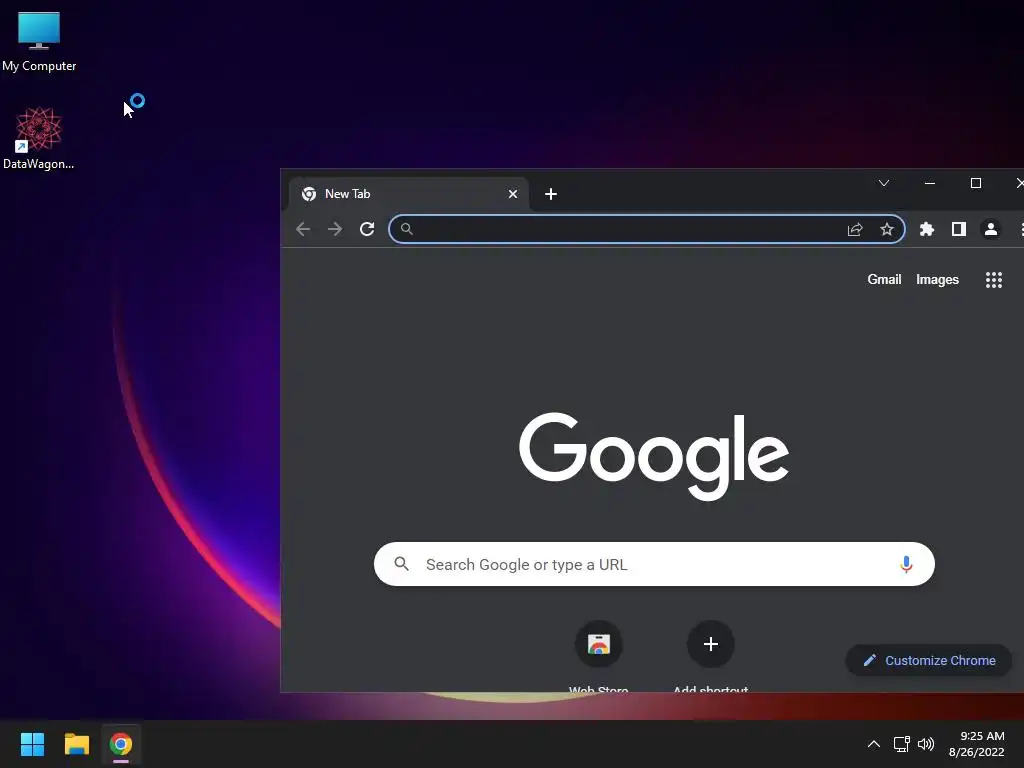Viewport: 1024px width, 768px height.
Task: Open the Chrome profile avatar
Action: [991, 229]
